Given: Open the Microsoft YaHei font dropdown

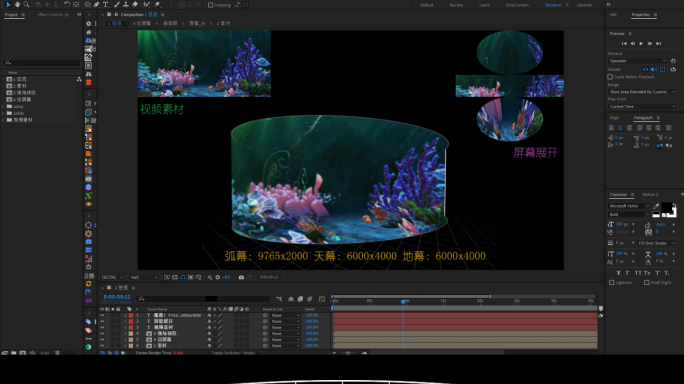Looking at the screenshot, I should point(629,206).
